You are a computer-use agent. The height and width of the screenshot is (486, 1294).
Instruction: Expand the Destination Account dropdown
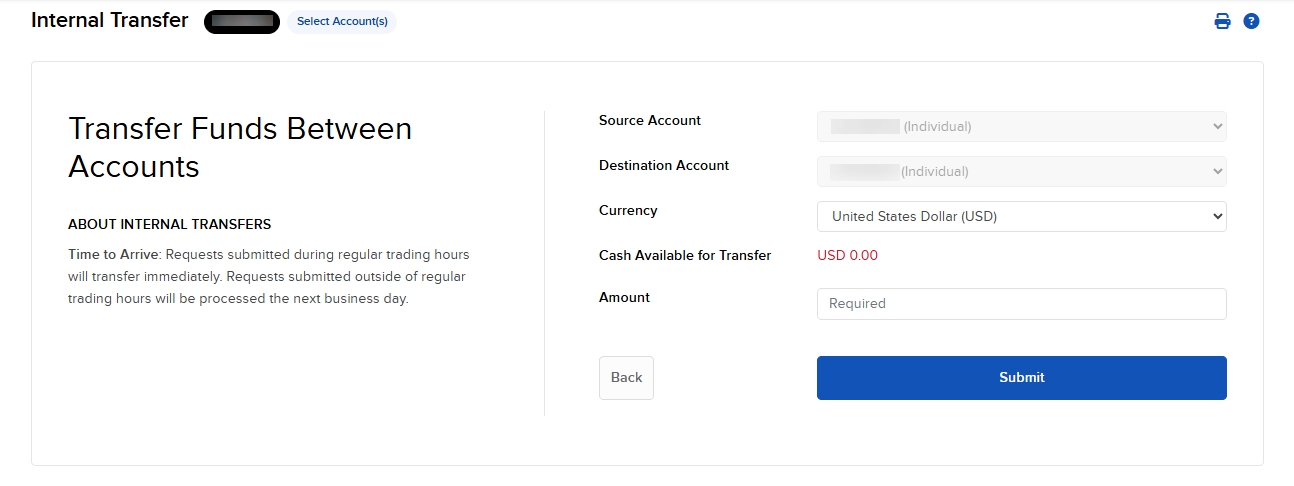[1021, 172]
